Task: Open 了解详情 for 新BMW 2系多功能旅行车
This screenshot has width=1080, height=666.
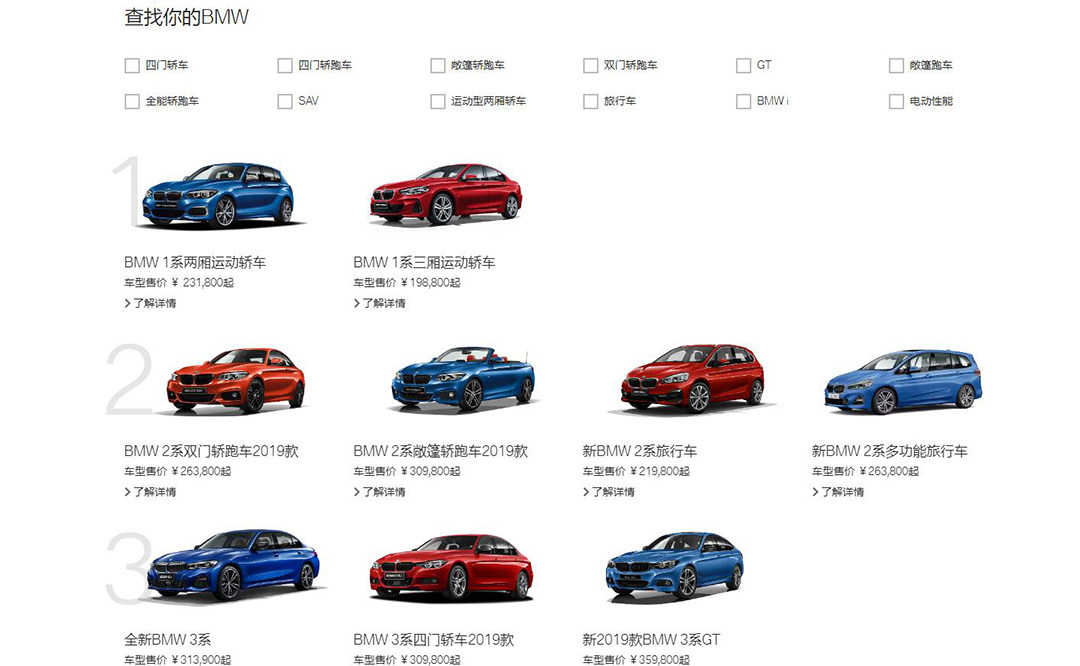Action: click(842, 492)
